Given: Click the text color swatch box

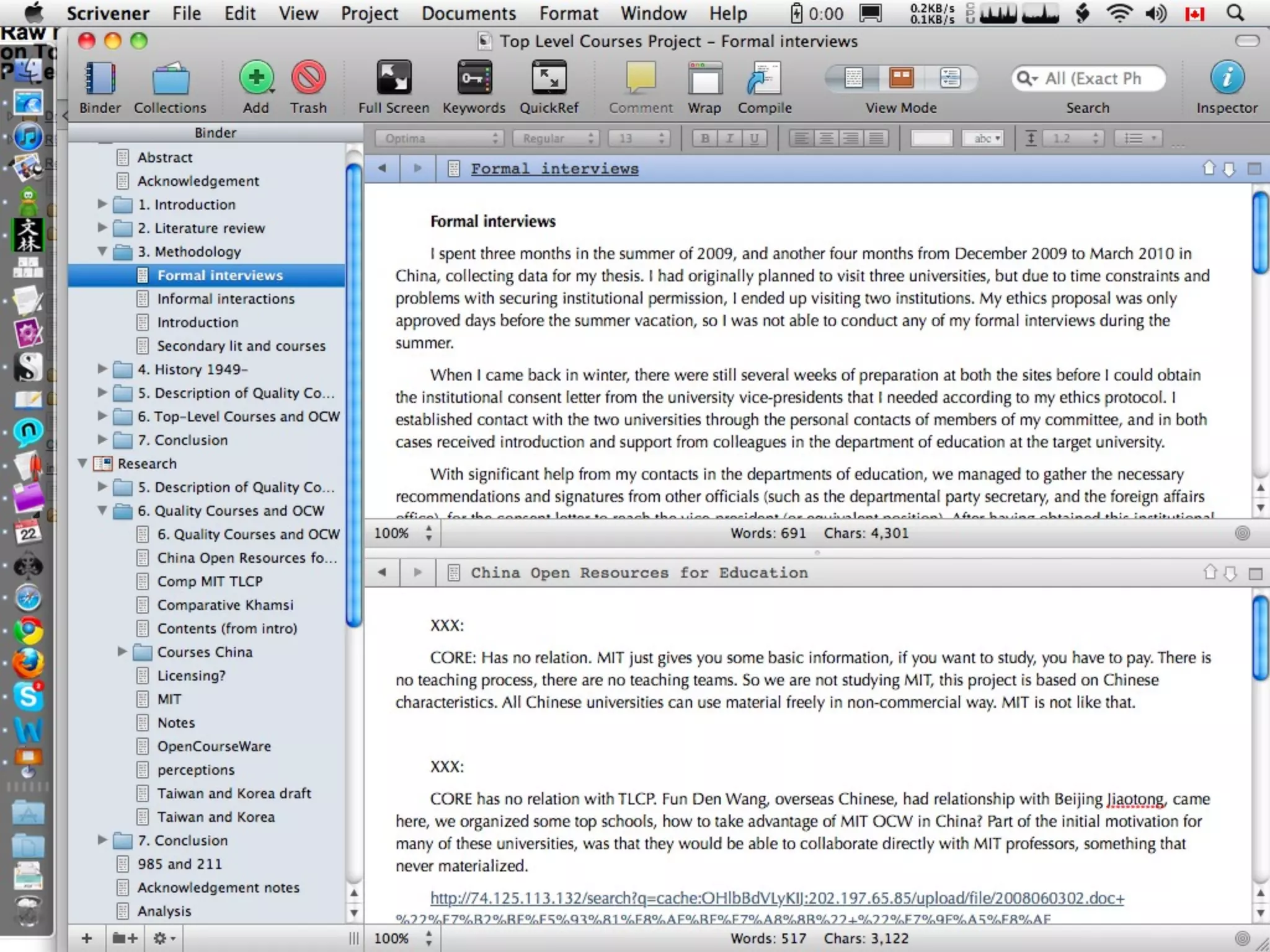Looking at the screenshot, I should pyautogui.click(x=931, y=138).
